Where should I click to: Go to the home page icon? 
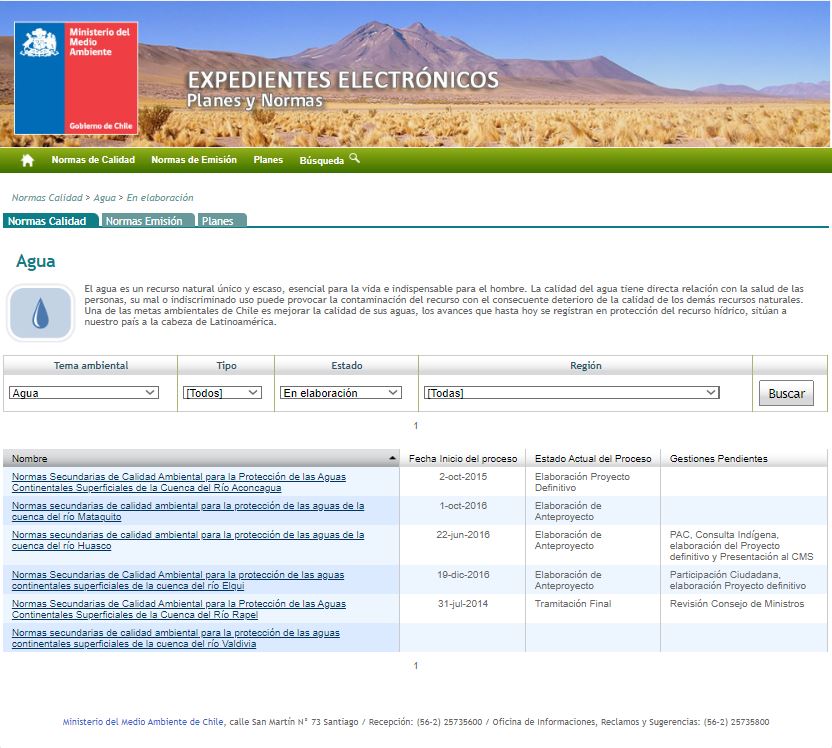[28, 160]
